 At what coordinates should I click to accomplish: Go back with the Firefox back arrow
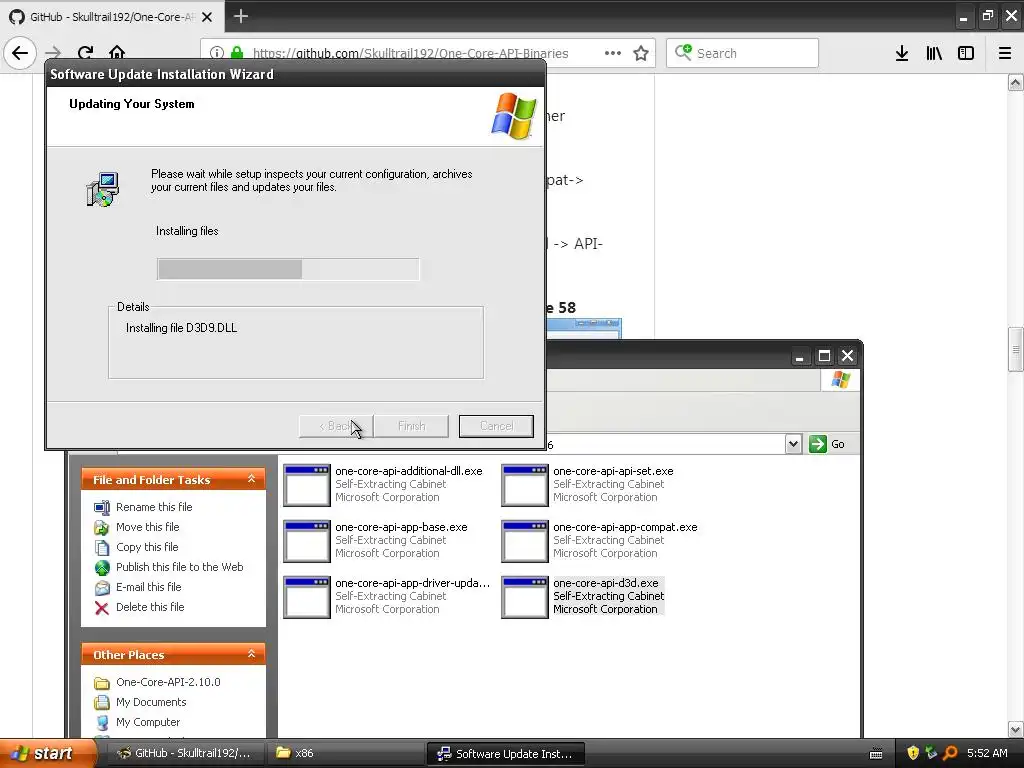[x=20, y=53]
